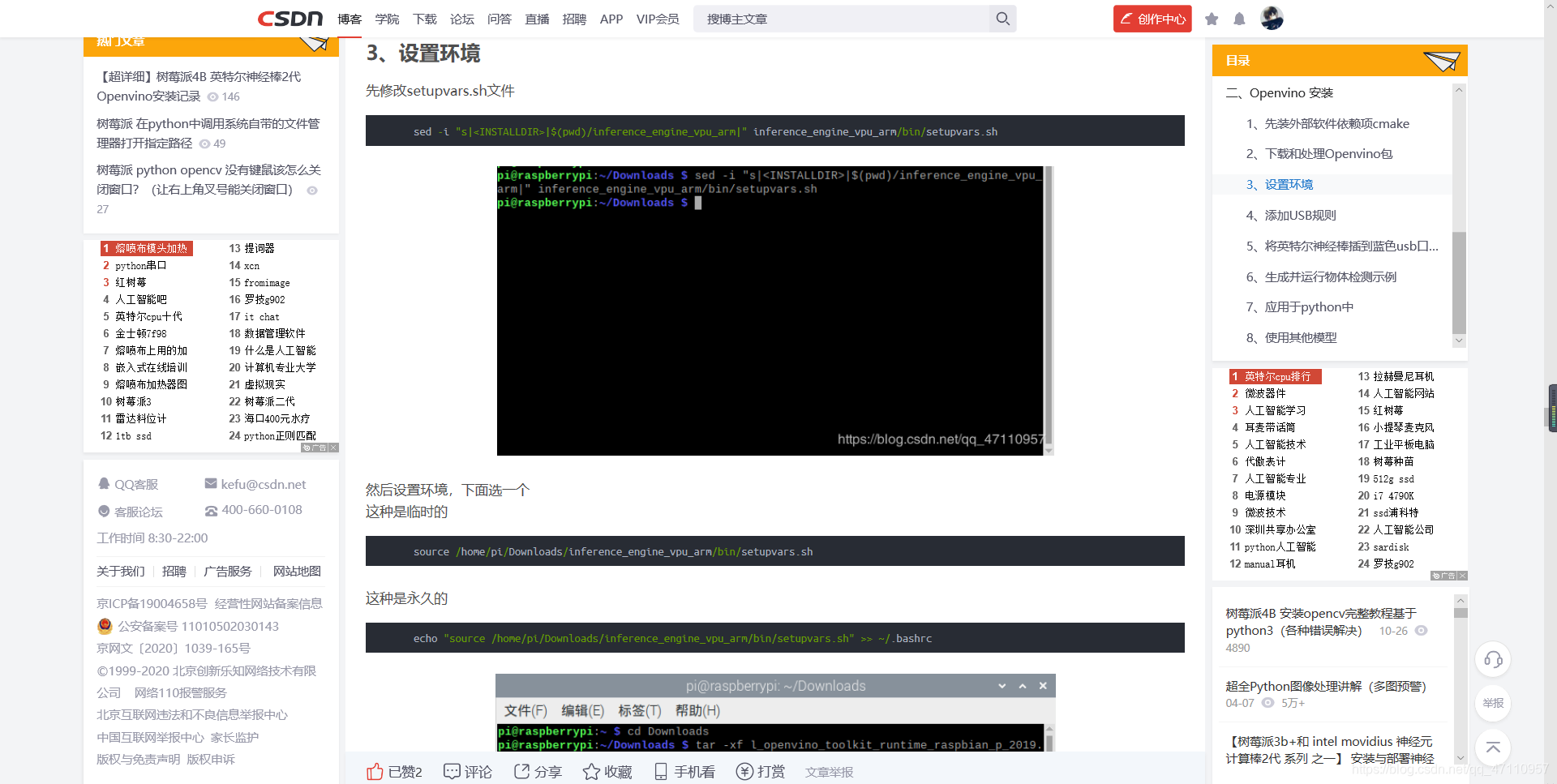
Task: Open favorites star icon in header
Action: (x=1212, y=19)
